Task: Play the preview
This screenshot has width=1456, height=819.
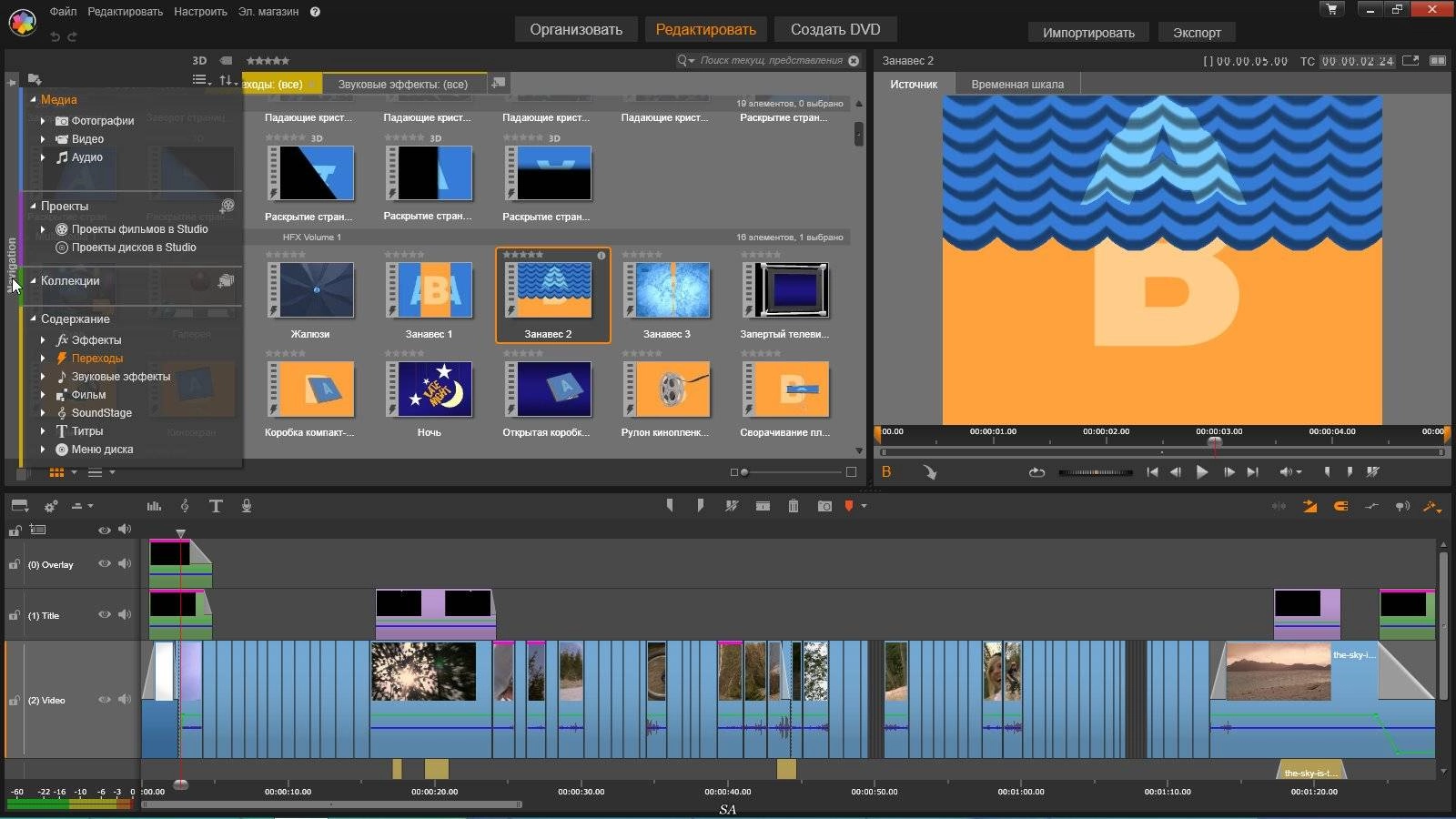Action: (x=1202, y=472)
